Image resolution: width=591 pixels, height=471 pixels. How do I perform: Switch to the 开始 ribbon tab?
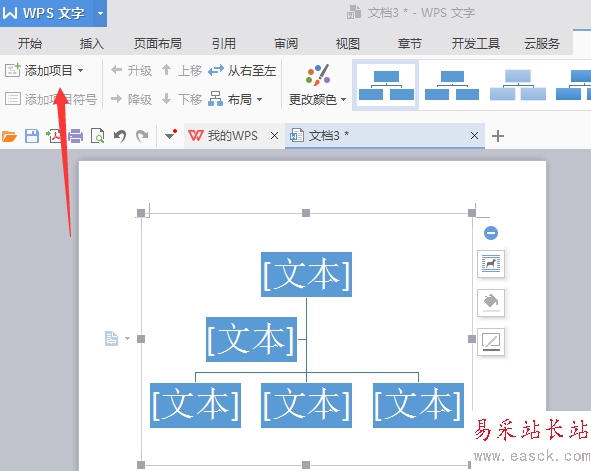pyautogui.click(x=29, y=44)
